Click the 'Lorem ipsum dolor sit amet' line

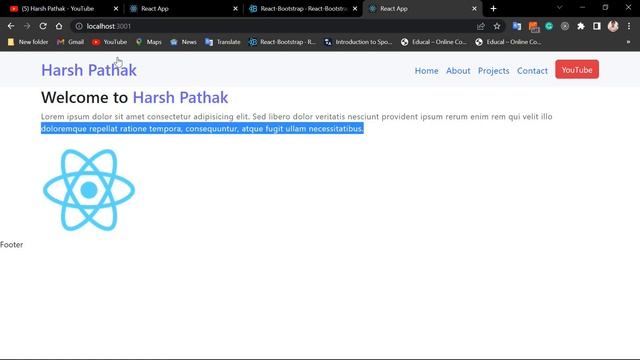[297, 117]
